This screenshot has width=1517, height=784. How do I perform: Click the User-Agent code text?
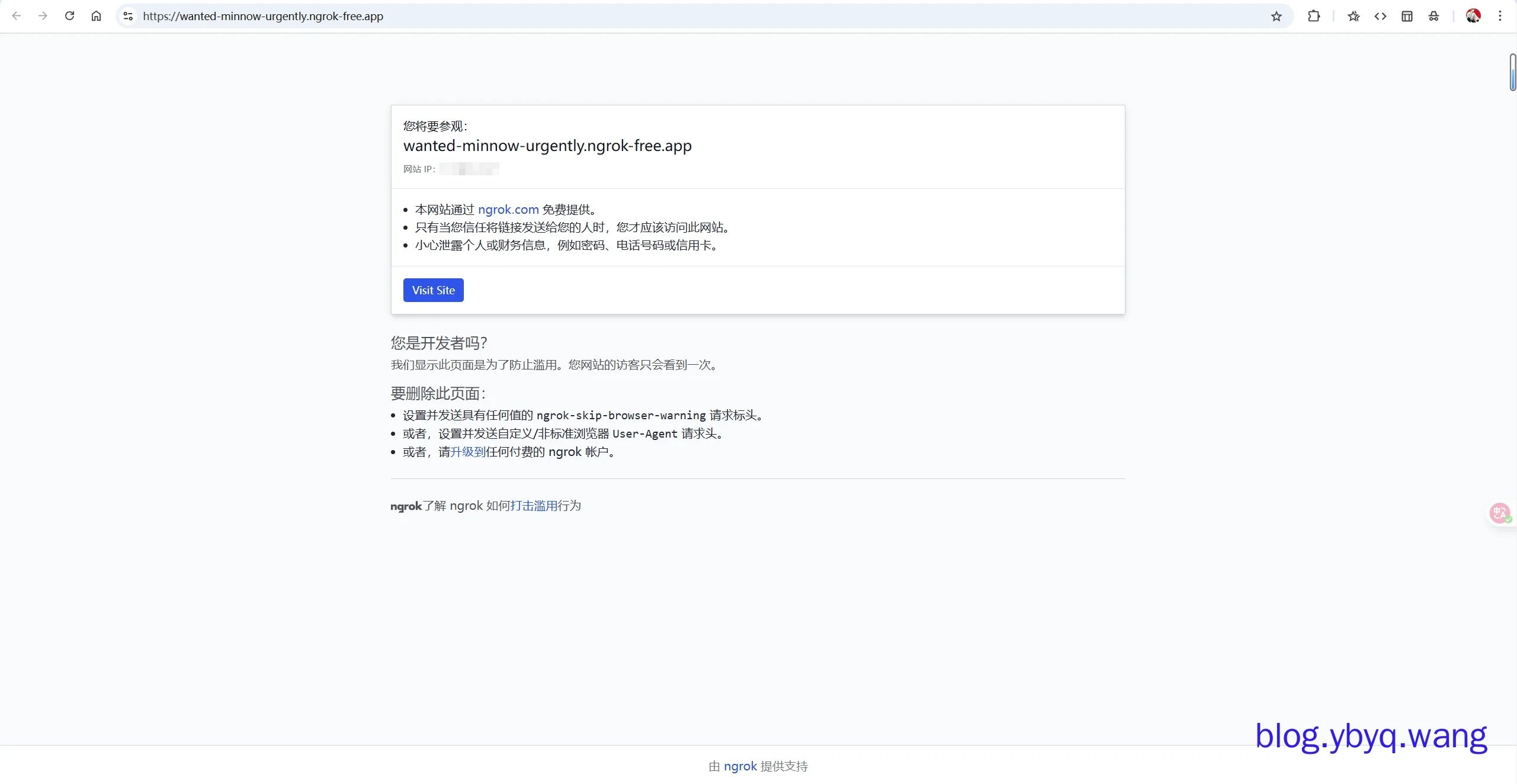click(x=644, y=433)
